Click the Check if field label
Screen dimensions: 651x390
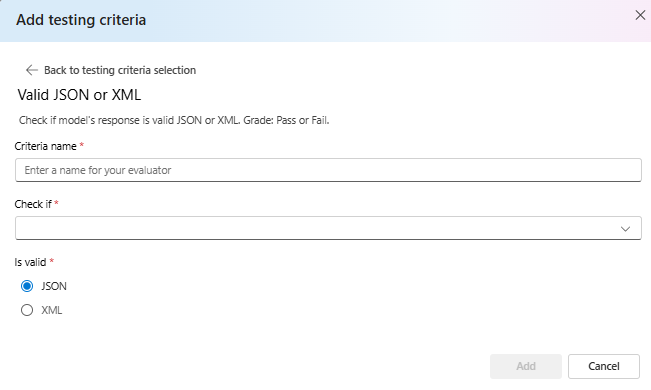33,204
